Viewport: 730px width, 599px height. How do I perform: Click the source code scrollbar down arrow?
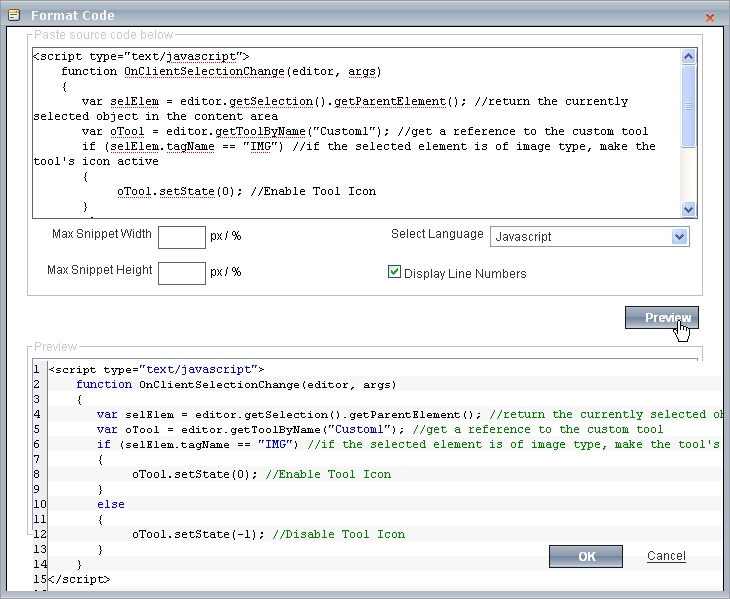(689, 209)
